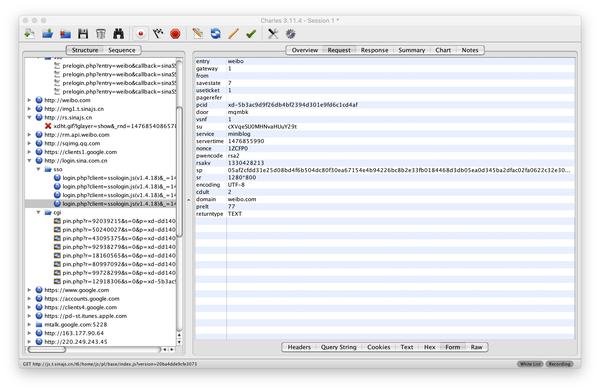Image resolution: width=600 pixels, height=391 pixels.
Task: Switch to the Structure view tab
Action: coord(85,50)
